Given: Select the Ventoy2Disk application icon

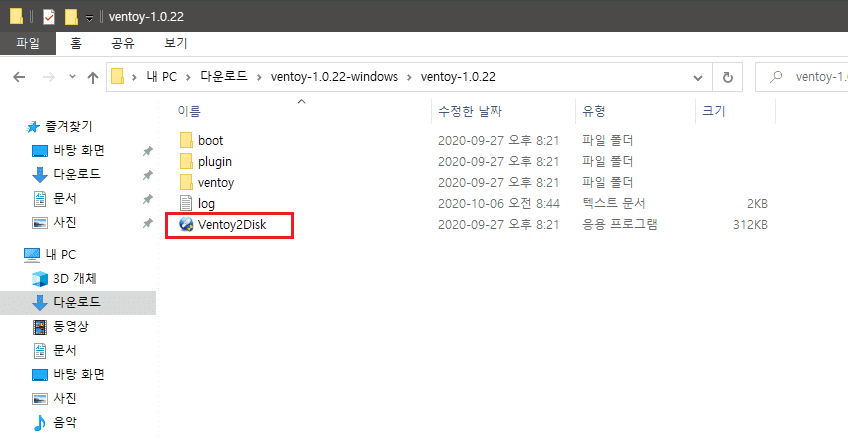Looking at the screenshot, I should click(186, 224).
